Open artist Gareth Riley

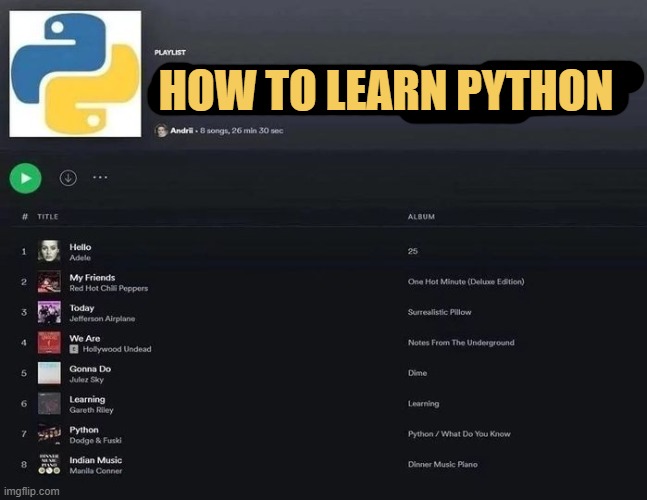pyautogui.click(x=91, y=410)
